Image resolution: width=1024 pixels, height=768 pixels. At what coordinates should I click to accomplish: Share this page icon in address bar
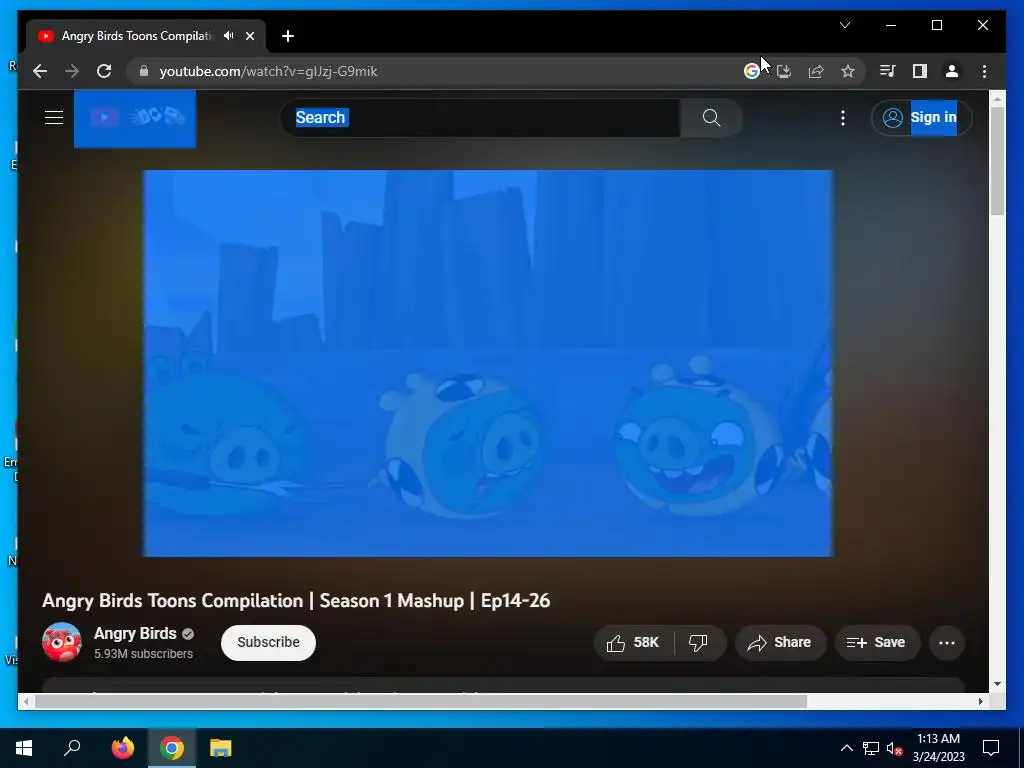(816, 71)
